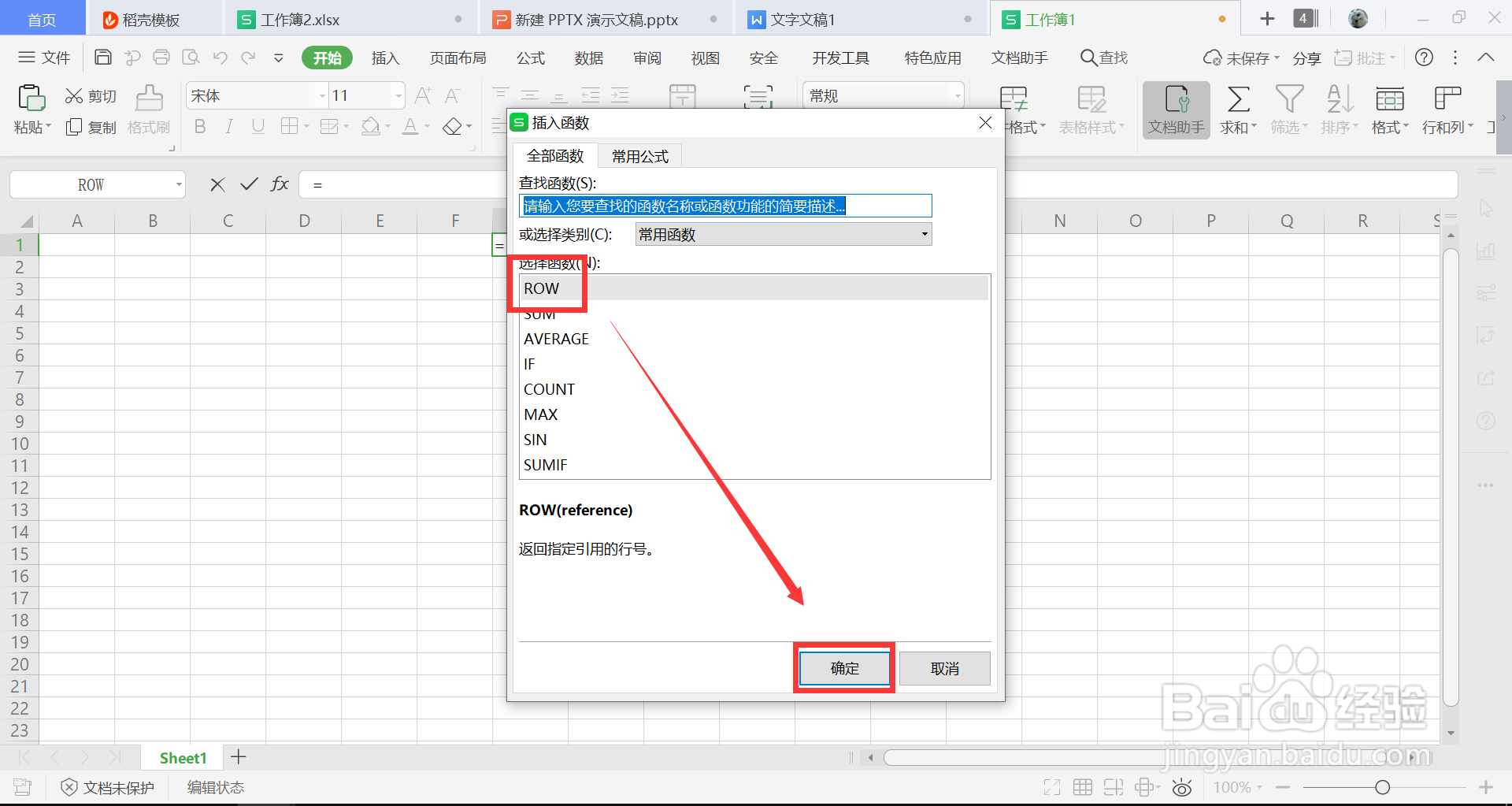The height and width of the screenshot is (806, 1512).
Task: Click the increase font size icon
Action: point(423,96)
